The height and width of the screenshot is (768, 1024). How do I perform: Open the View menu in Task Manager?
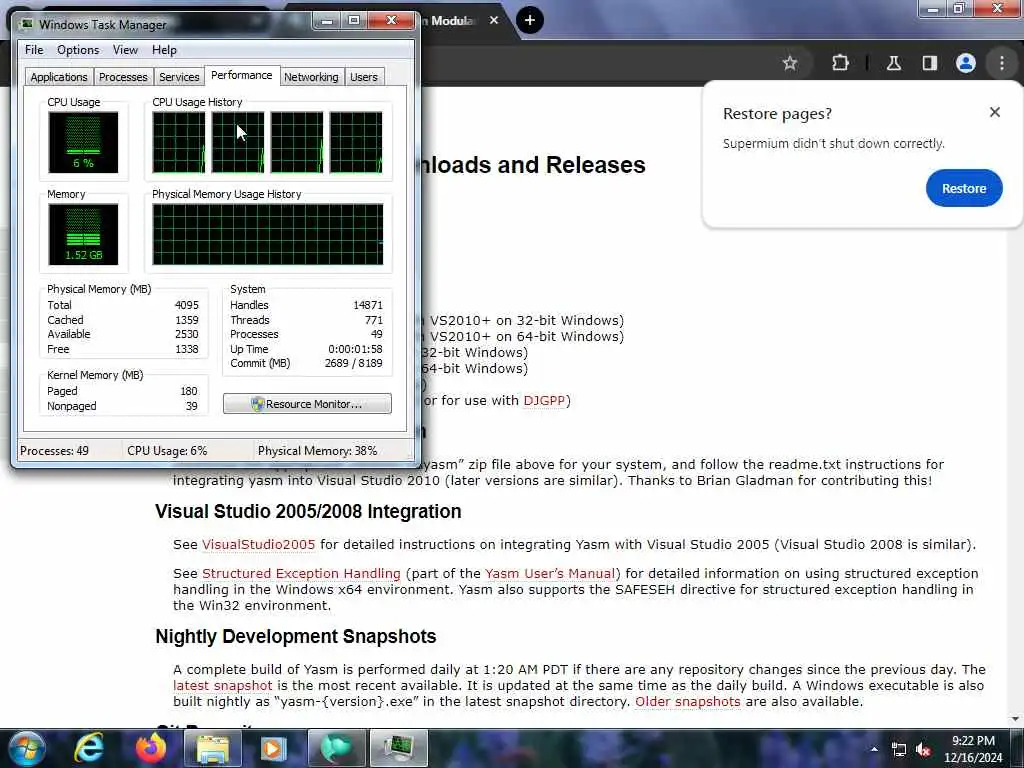[125, 50]
